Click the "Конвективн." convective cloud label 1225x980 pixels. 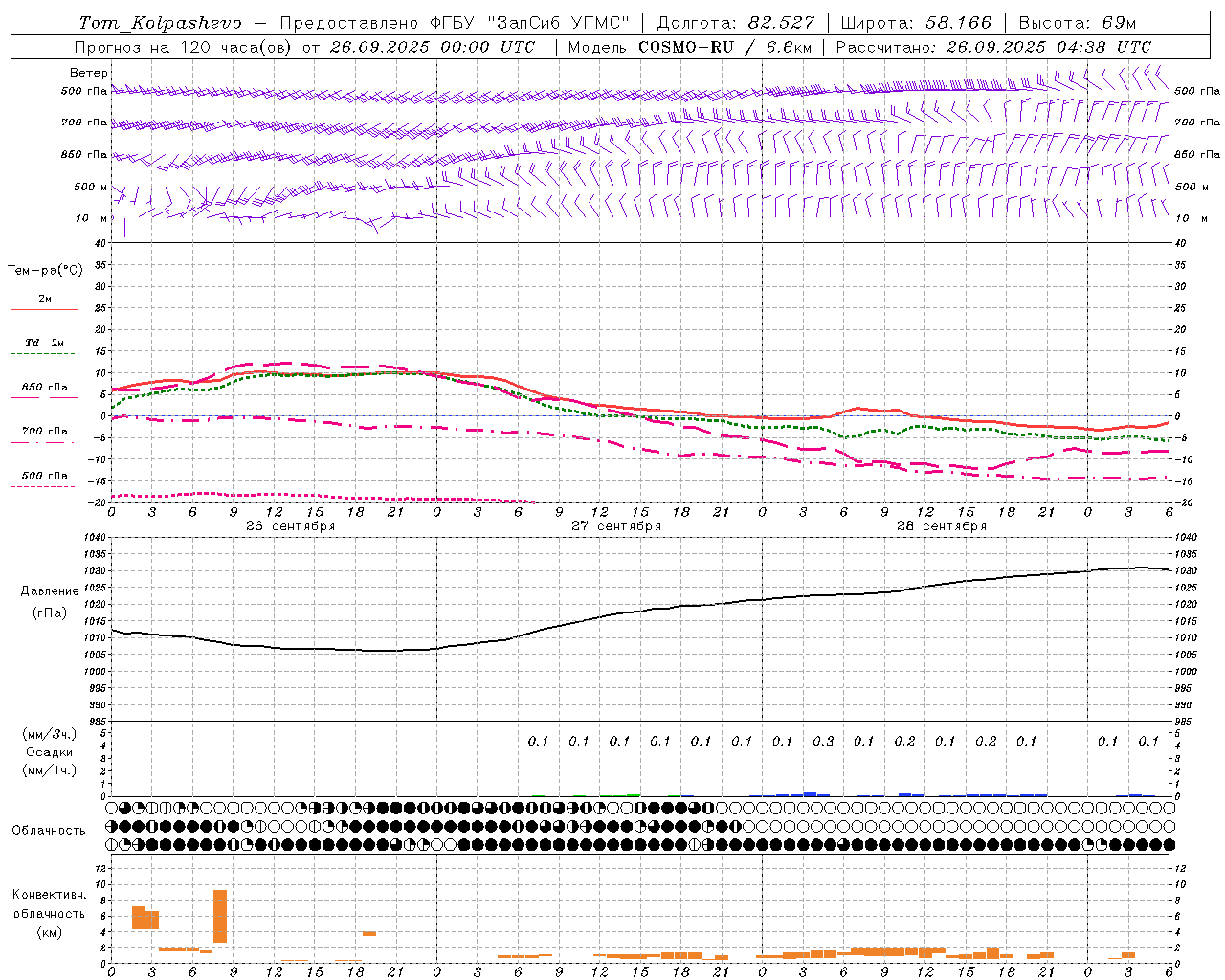(50, 895)
